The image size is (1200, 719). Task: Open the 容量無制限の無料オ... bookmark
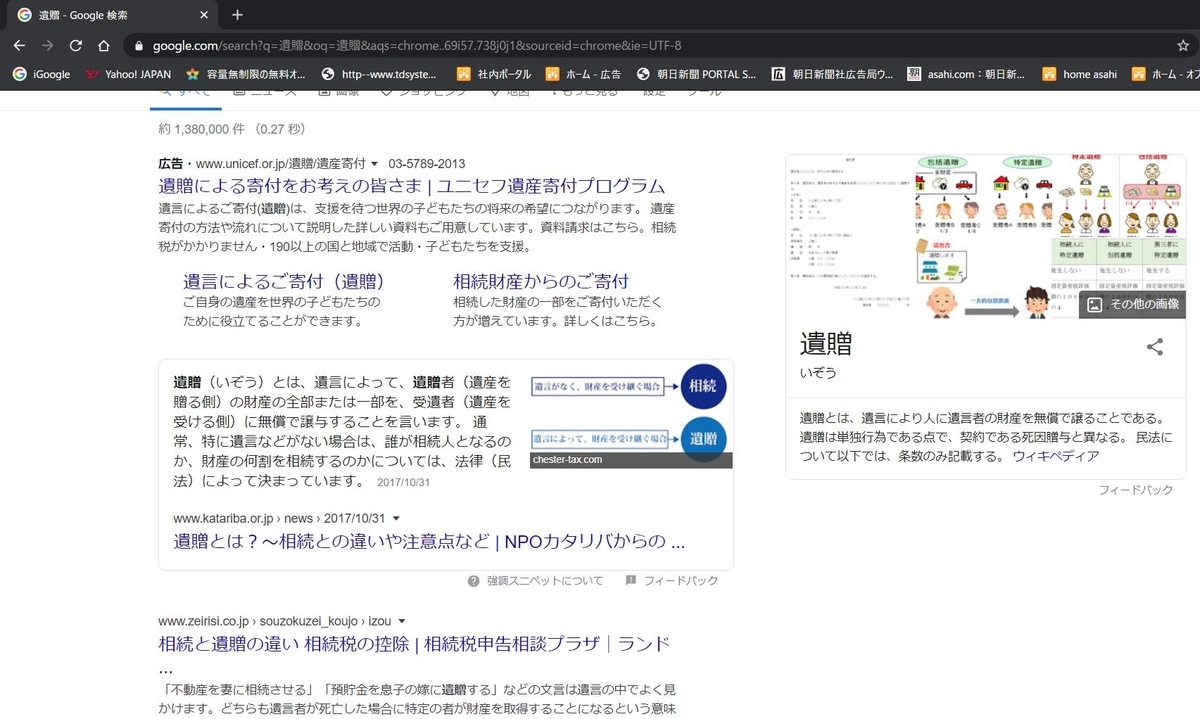247,74
